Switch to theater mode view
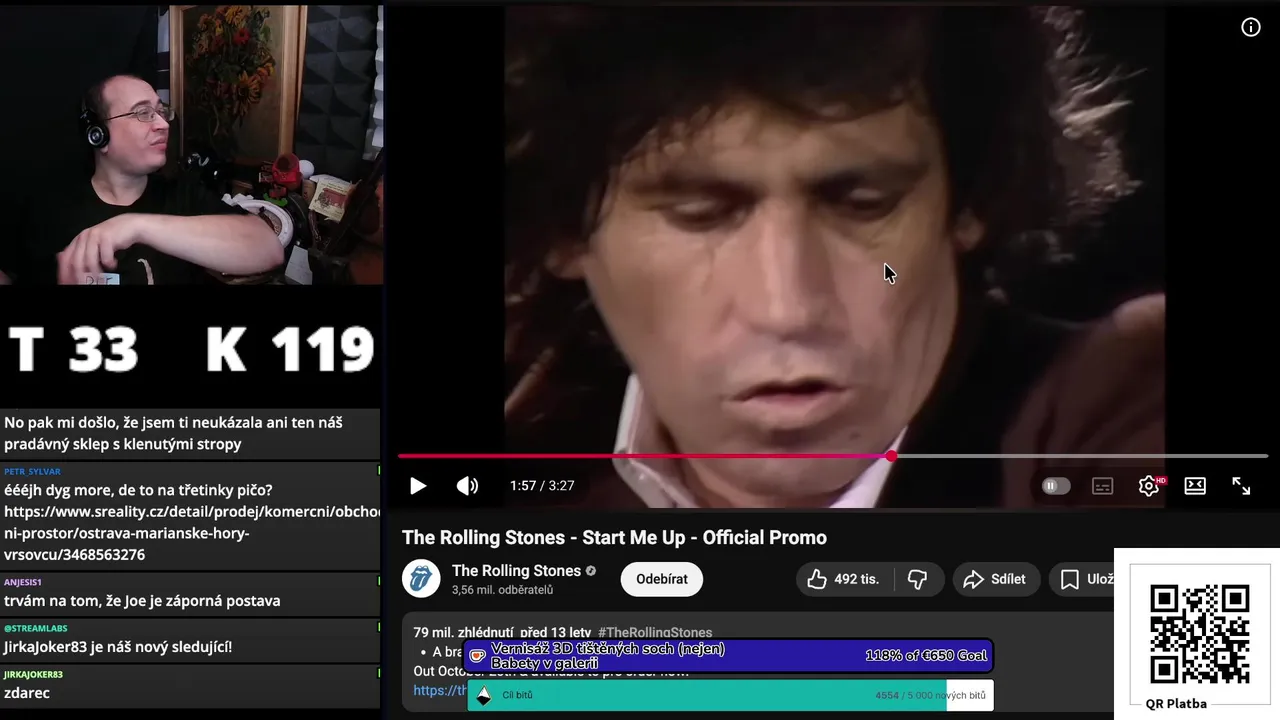The image size is (1280, 720). pos(1195,486)
